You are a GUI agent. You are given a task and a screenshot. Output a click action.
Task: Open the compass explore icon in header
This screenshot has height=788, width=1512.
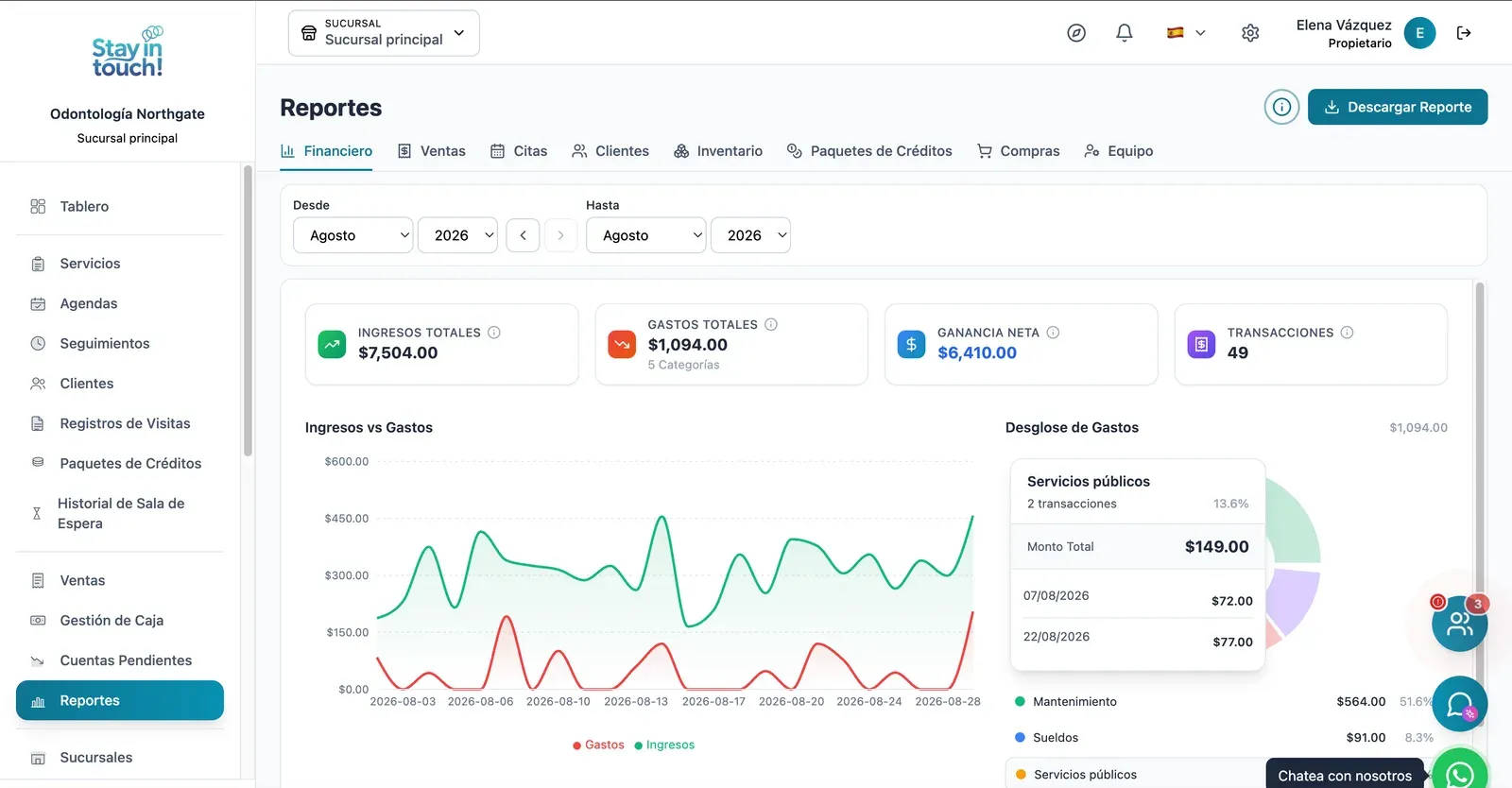(x=1076, y=33)
